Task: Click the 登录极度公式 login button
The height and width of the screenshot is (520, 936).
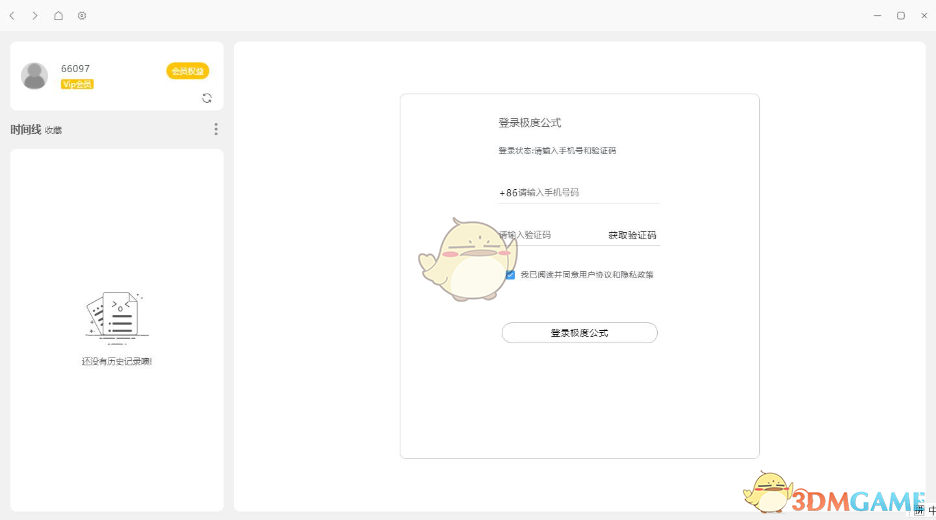Action: 579,333
